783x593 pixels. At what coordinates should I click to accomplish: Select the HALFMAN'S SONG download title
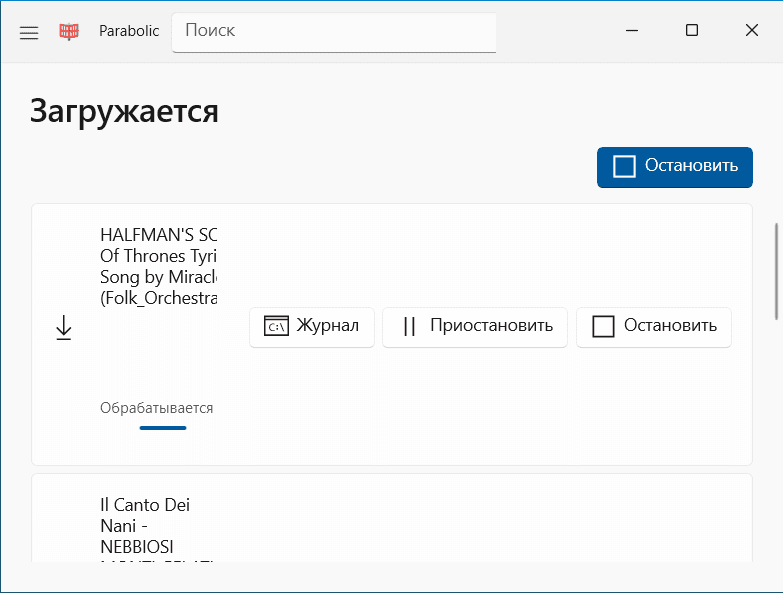tap(158, 267)
